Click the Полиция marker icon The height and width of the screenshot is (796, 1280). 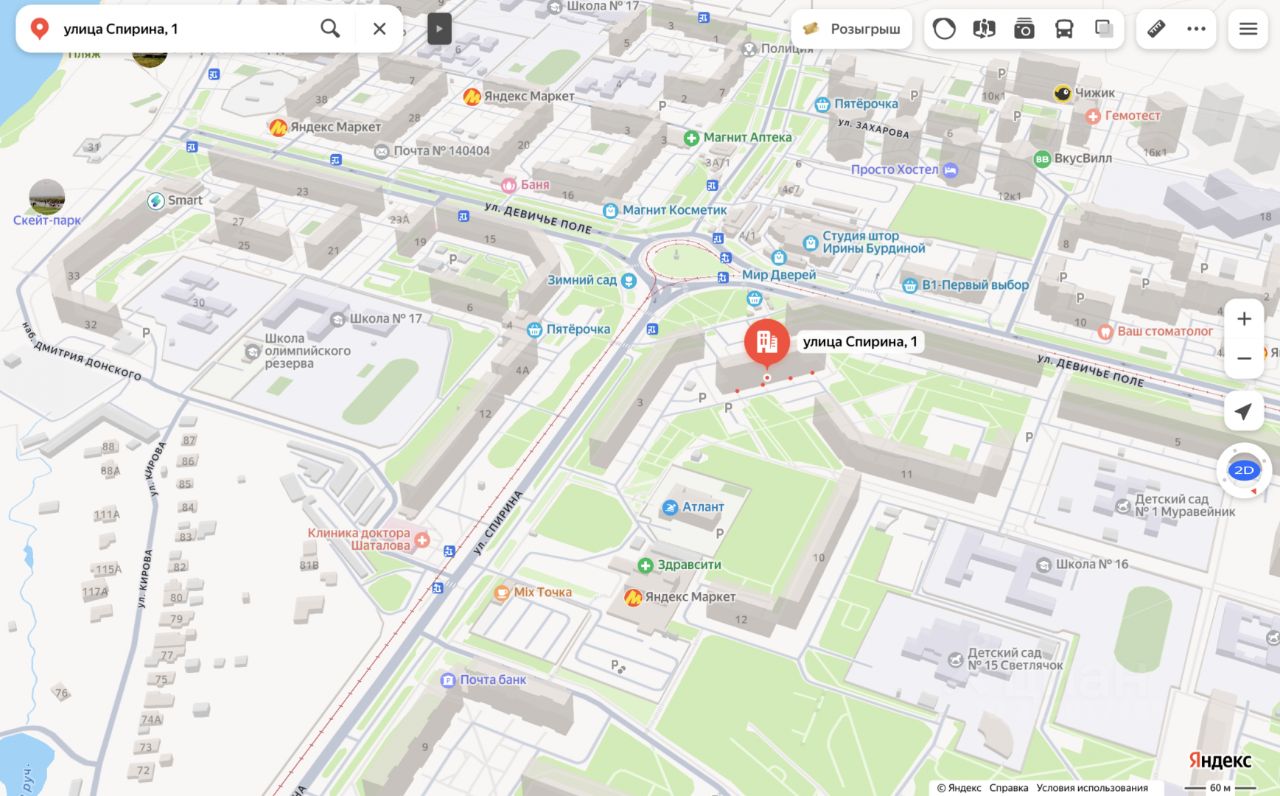point(748,48)
